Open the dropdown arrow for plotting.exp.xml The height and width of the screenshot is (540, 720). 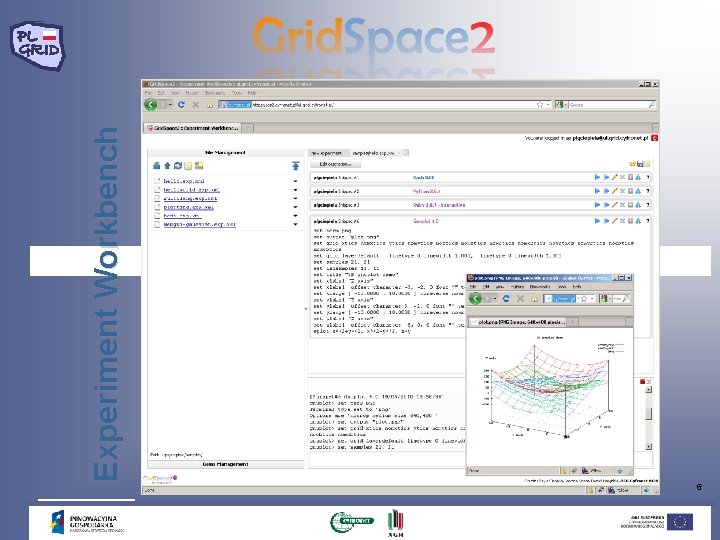pos(295,208)
